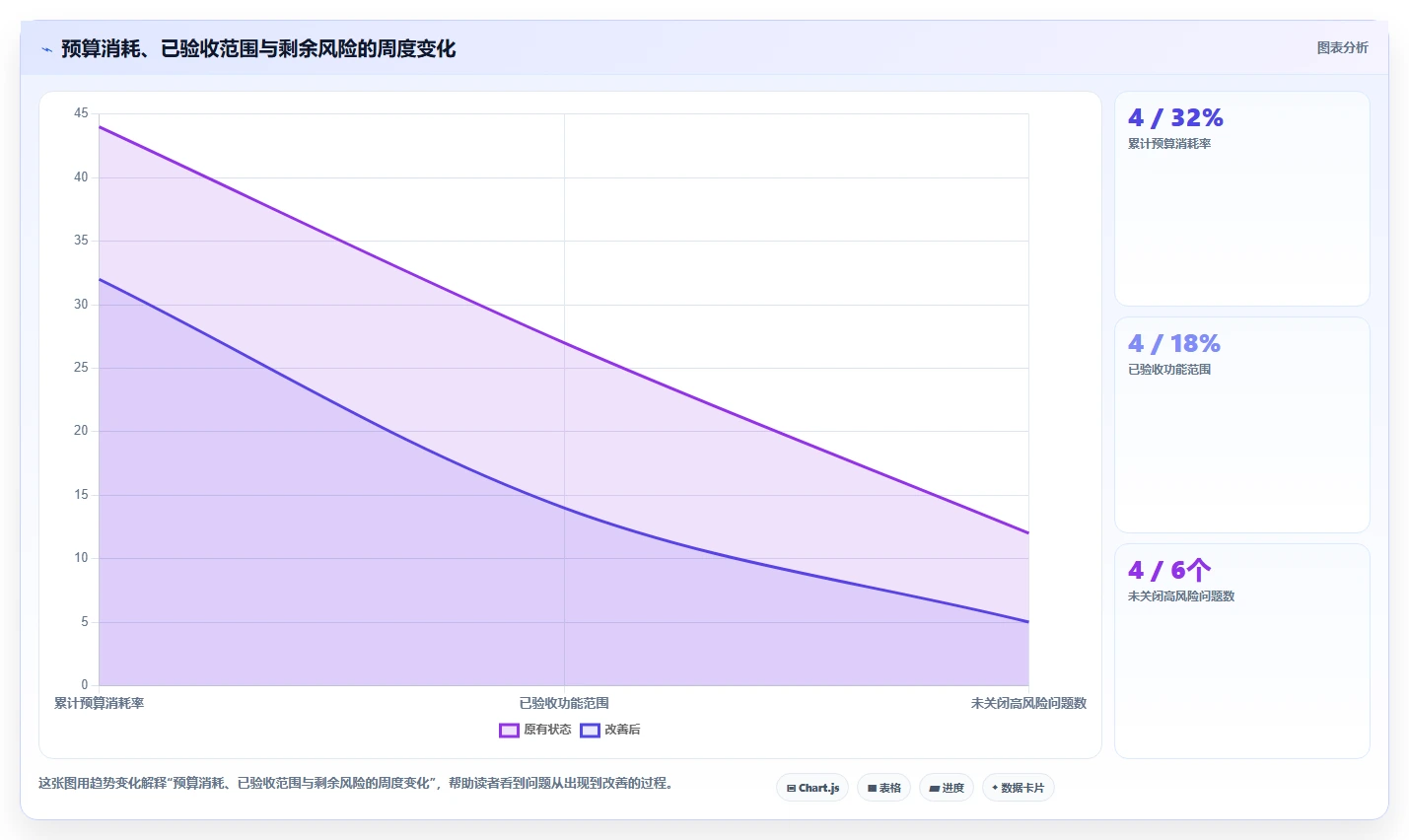Click the y-axis value 40

coord(81,177)
